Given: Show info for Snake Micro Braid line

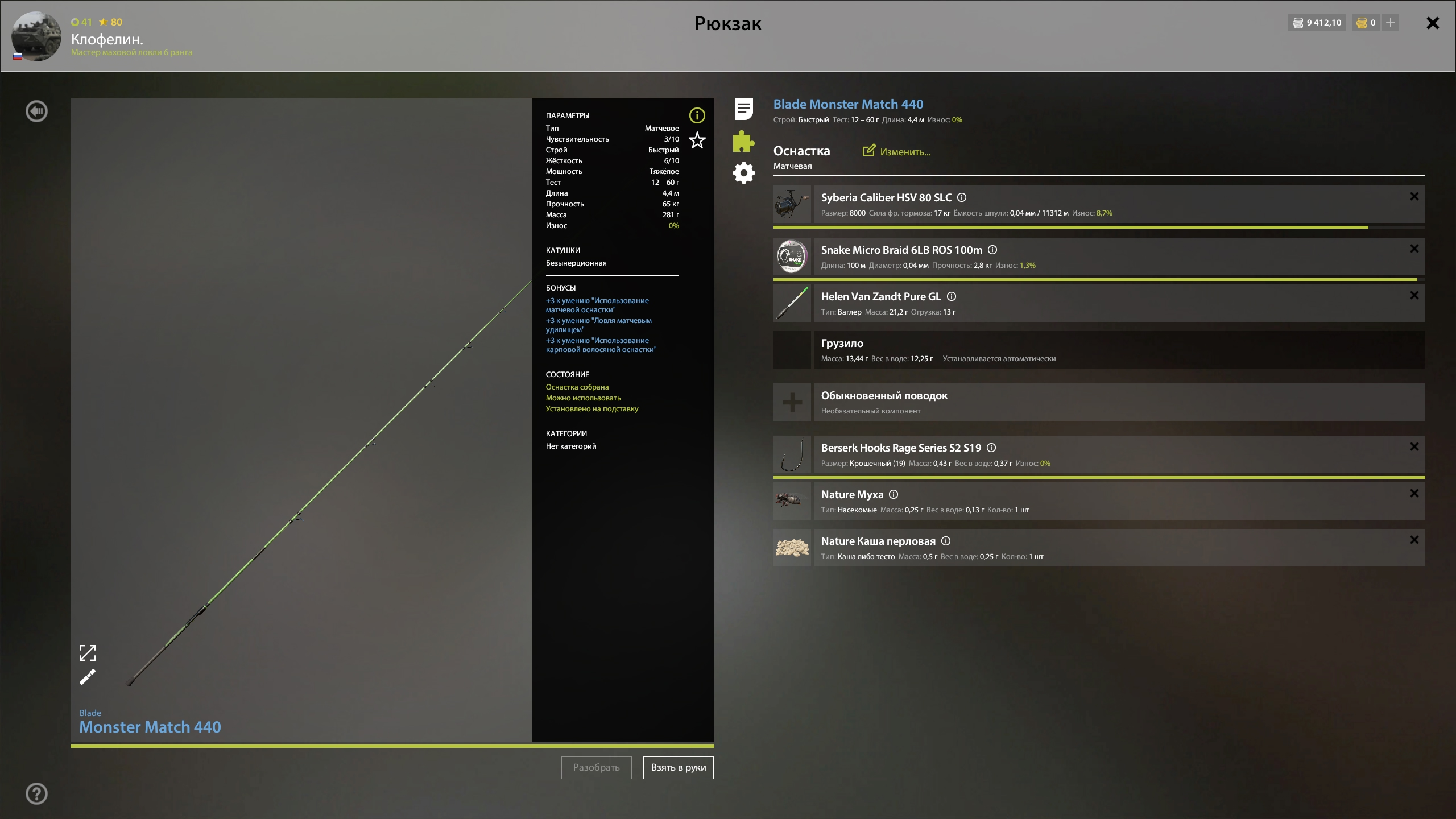Looking at the screenshot, I should pyautogui.click(x=992, y=250).
